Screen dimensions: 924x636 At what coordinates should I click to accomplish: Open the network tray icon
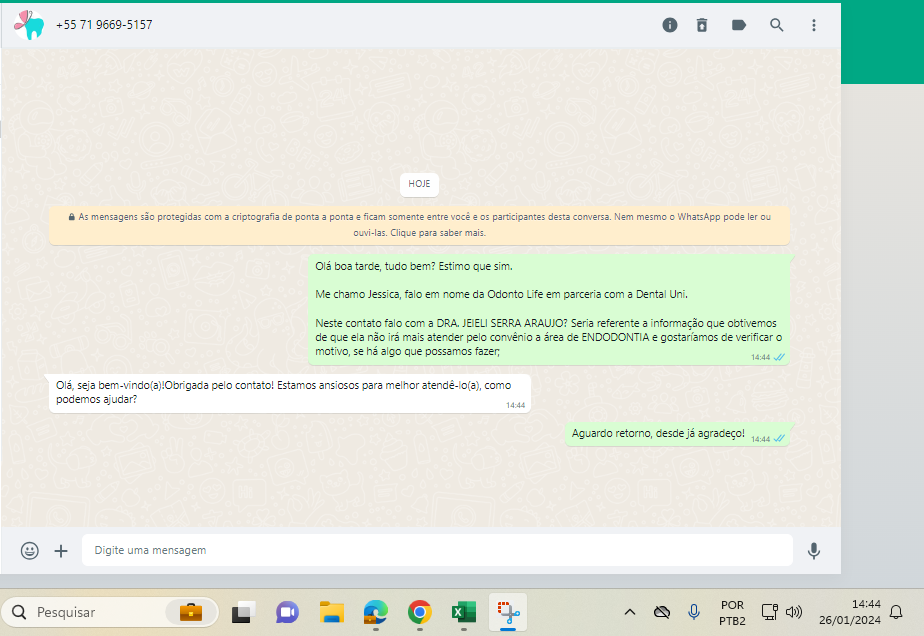[x=770, y=612]
